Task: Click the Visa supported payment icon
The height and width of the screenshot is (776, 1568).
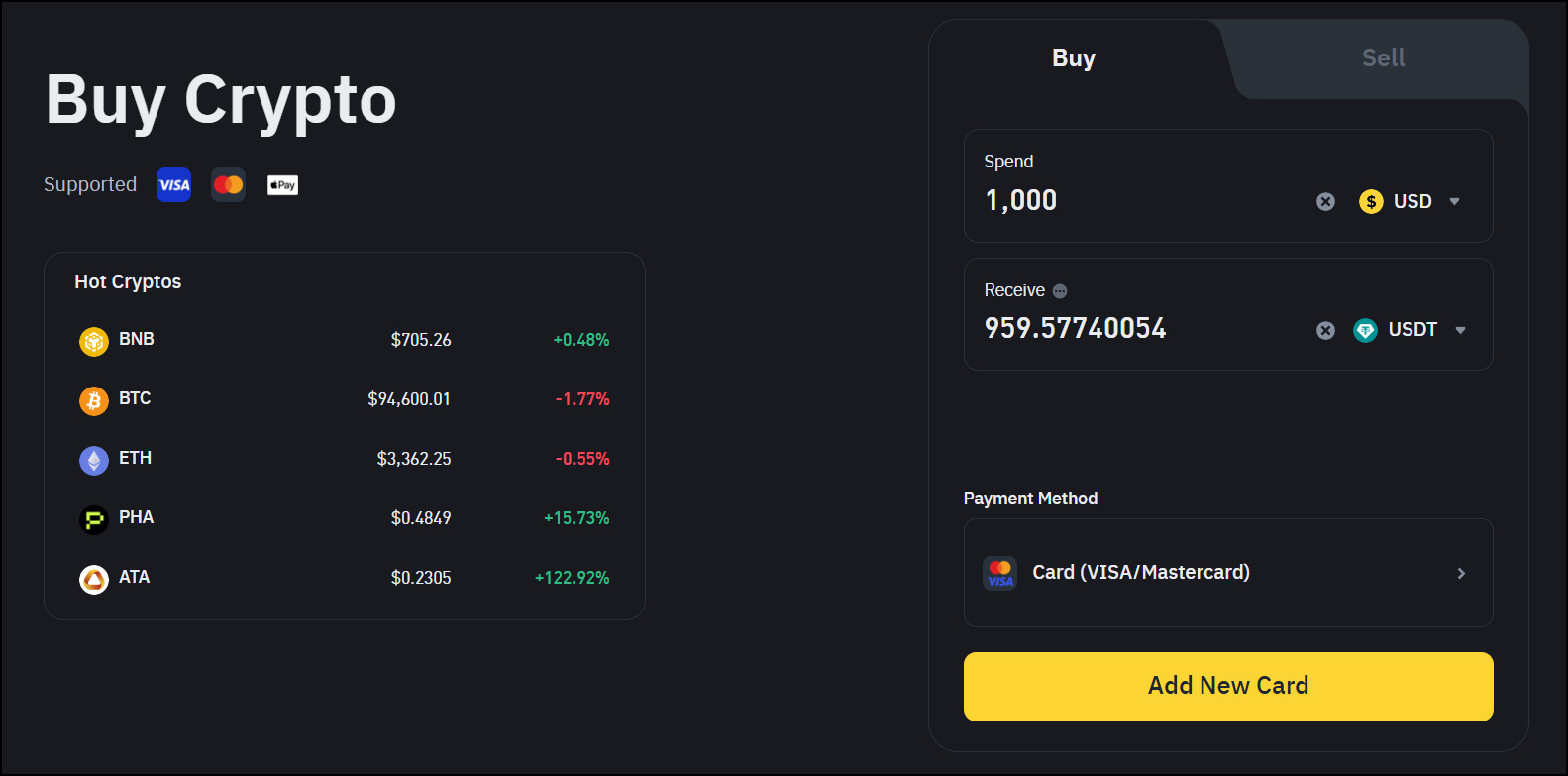Action: coord(174,185)
